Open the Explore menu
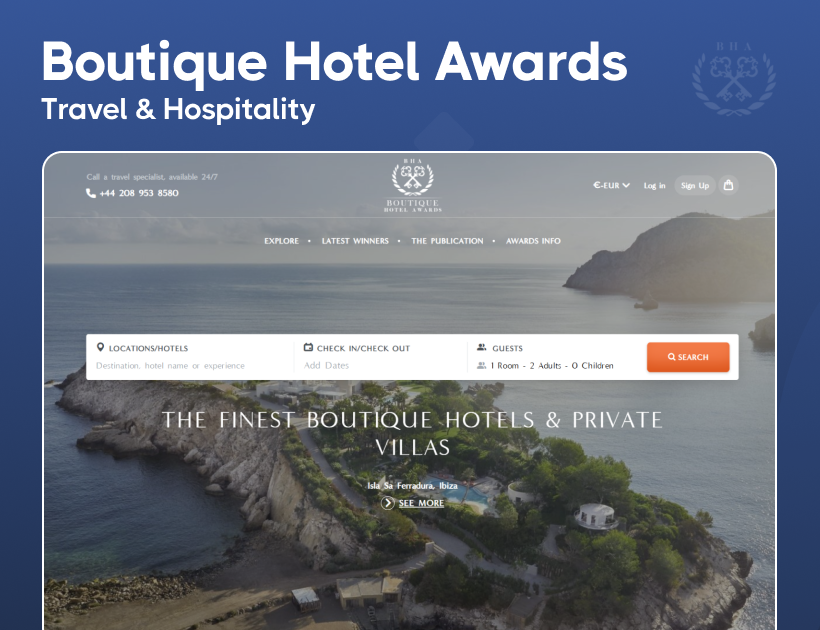Image resolution: width=820 pixels, height=630 pixels. click(281, 241)
